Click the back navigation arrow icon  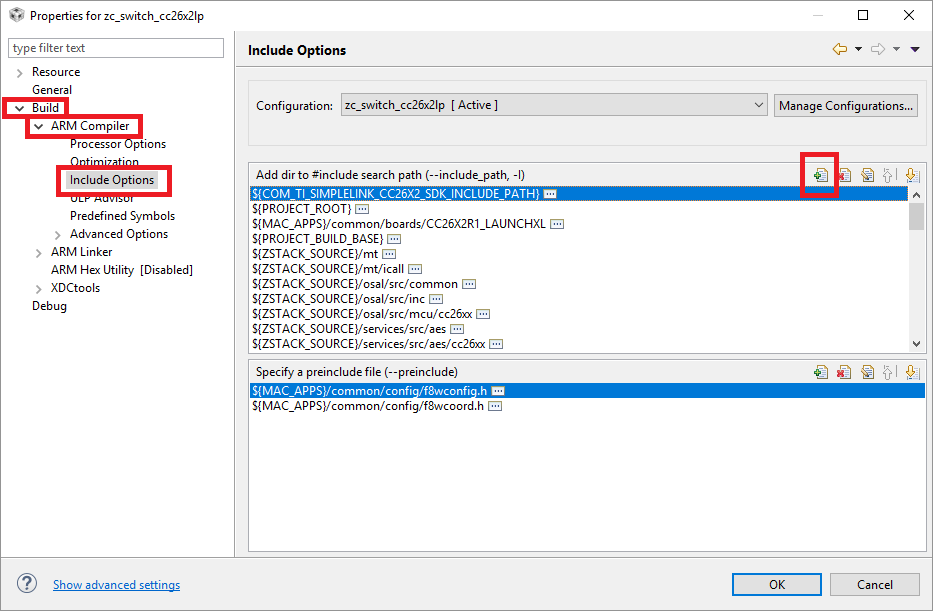839,49
